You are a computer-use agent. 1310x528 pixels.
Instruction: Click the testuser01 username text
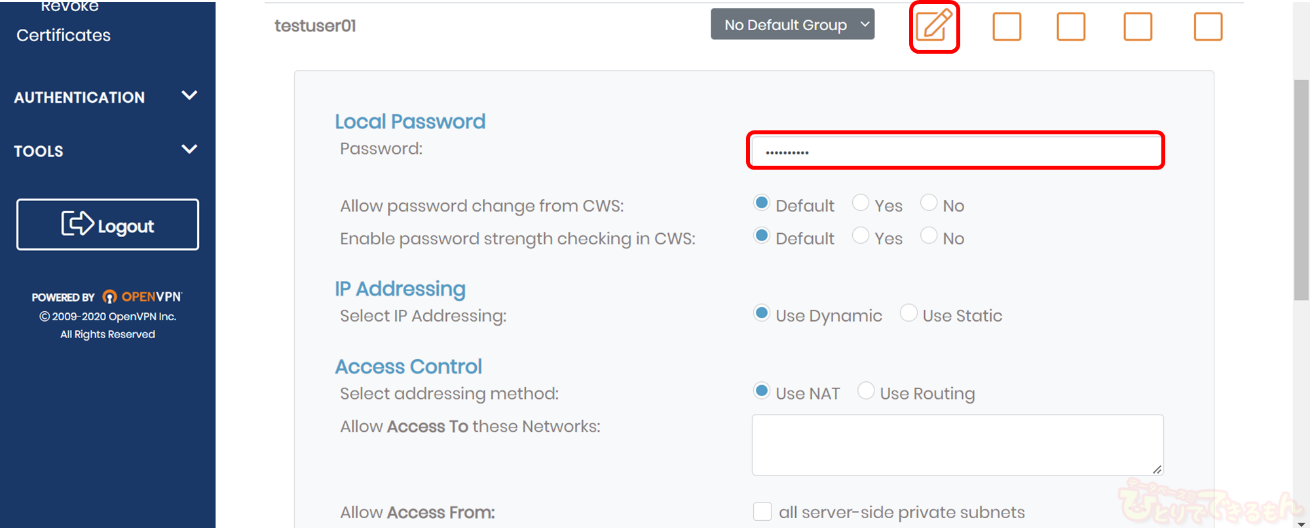(315, 26)
